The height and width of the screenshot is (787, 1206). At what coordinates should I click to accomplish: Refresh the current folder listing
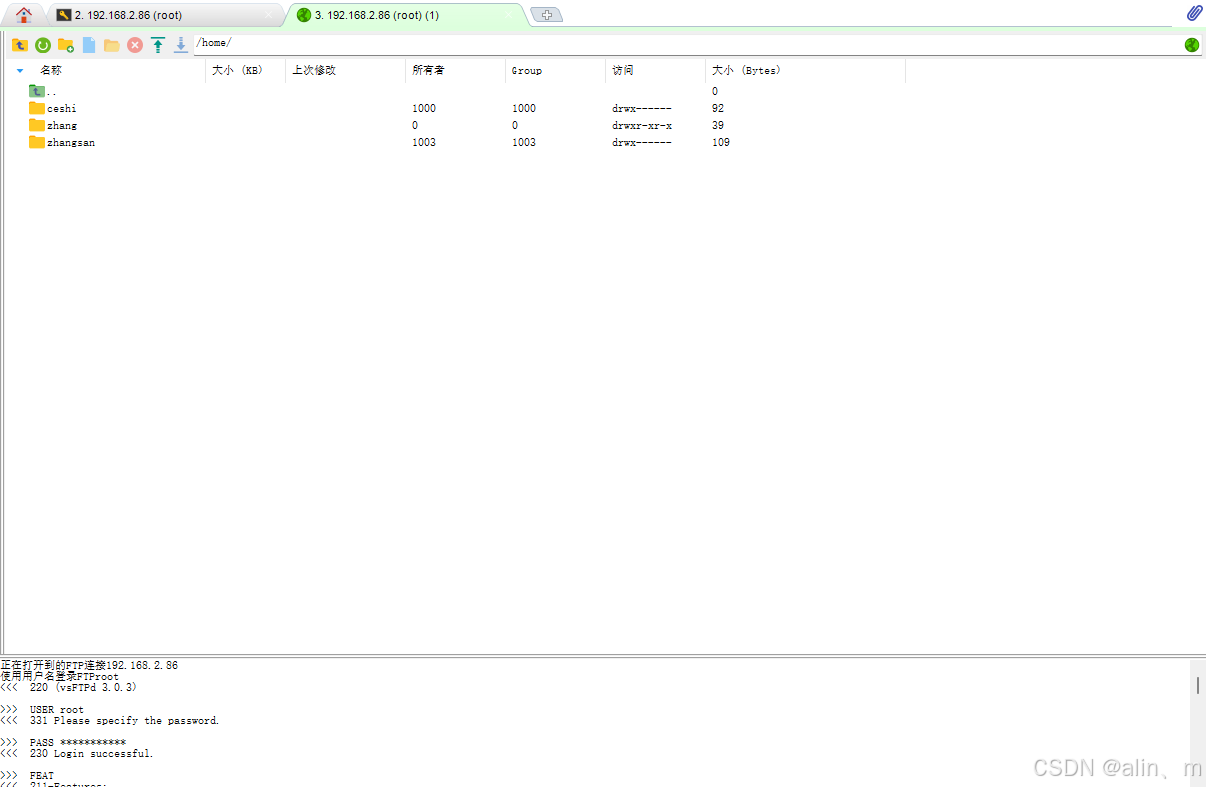(43, 45)
